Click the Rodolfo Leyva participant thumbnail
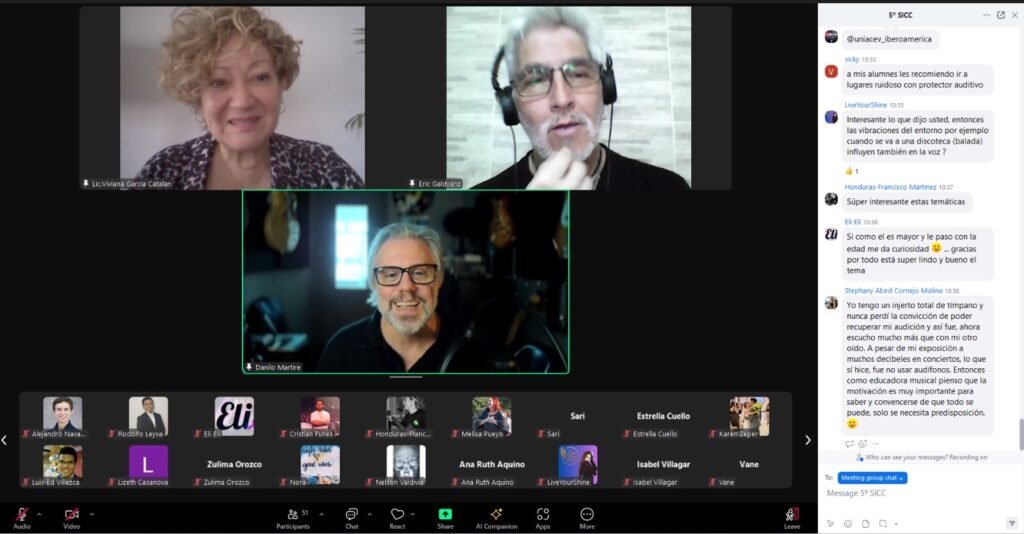This screenshot has width=1024, height=534. 148,417
